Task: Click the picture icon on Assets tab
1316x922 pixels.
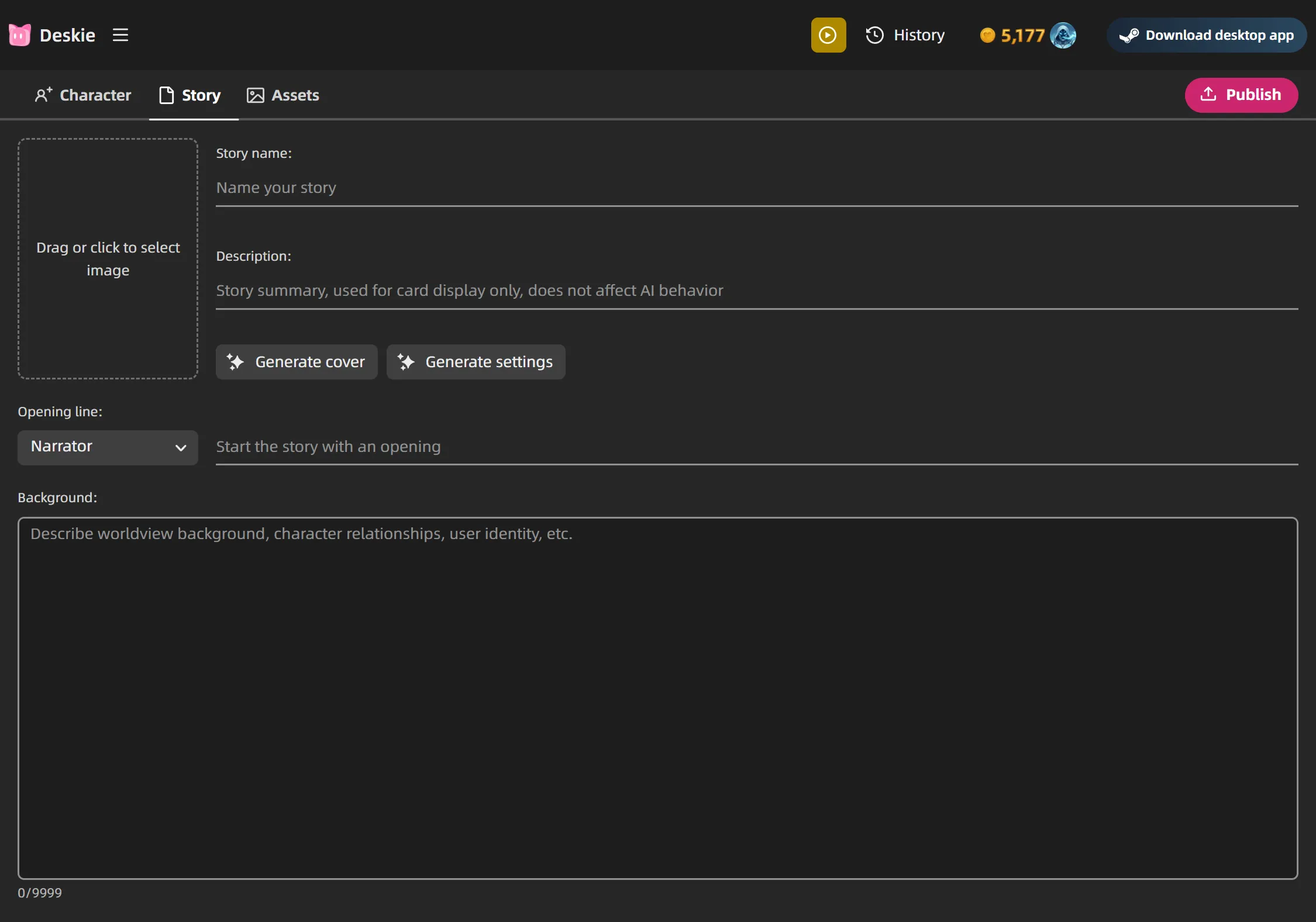Action: click(256, 95)
